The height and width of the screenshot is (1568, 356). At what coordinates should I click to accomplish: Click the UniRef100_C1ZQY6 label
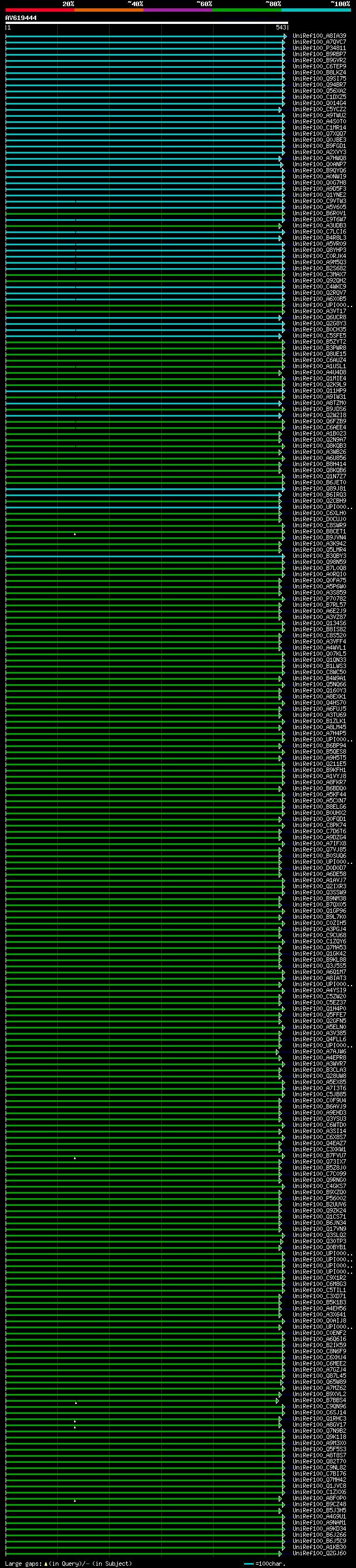tap(319, 942)
